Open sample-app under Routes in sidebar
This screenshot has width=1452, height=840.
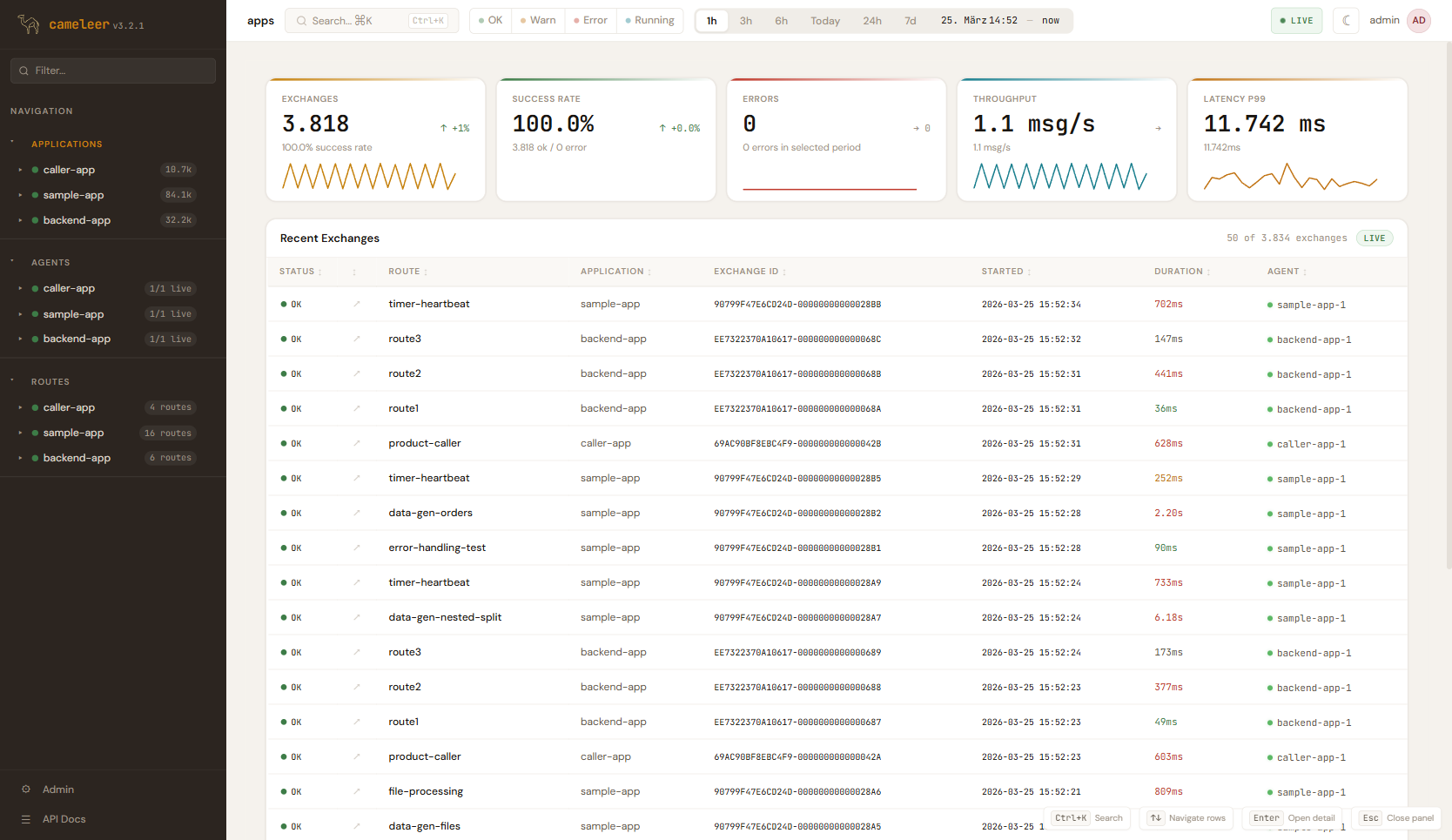74,433
